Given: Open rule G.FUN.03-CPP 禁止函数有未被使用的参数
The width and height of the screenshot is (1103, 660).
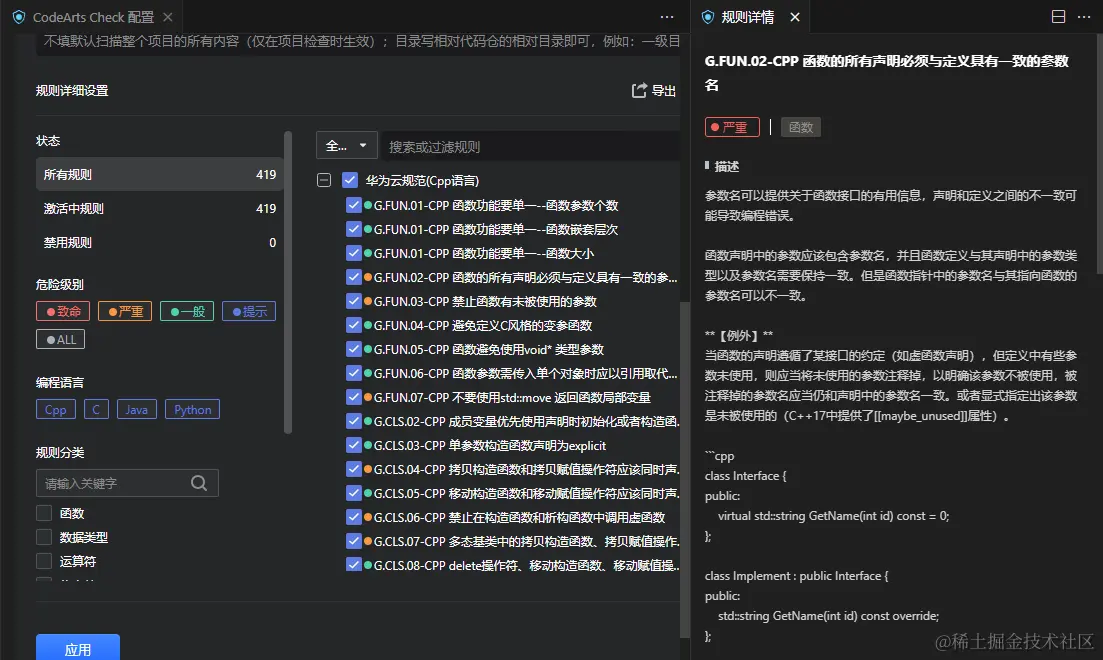Looking at the screenshot, I should [x=485, y=301].
